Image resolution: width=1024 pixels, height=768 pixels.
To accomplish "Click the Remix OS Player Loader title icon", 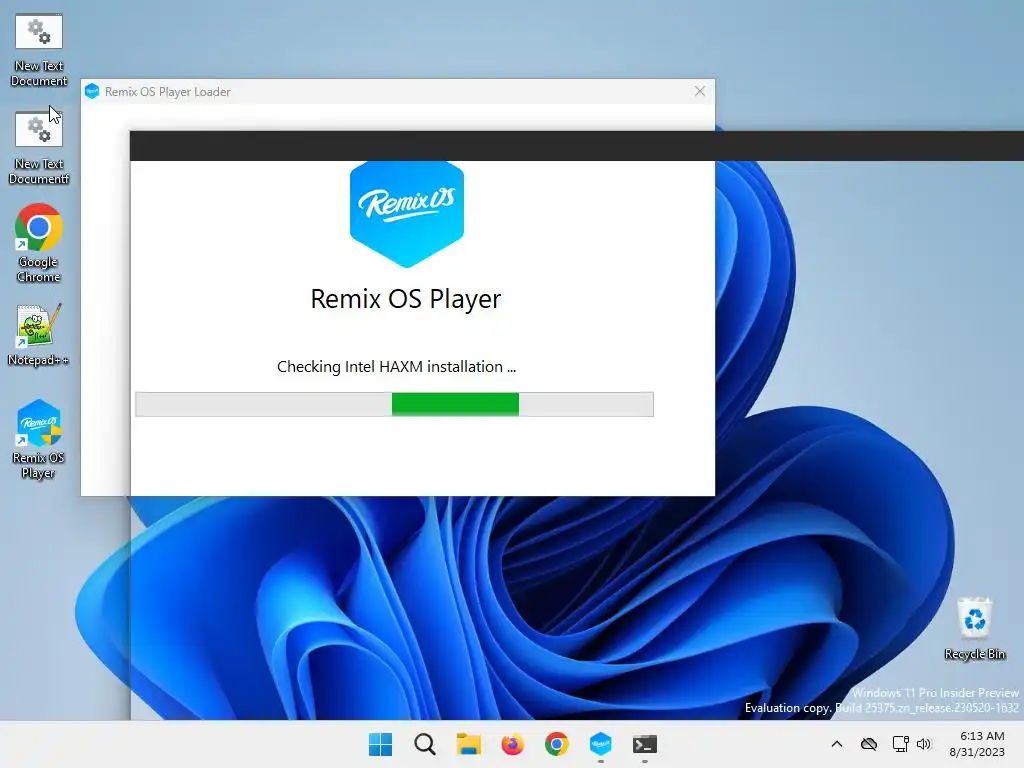I will pos(92,91).
